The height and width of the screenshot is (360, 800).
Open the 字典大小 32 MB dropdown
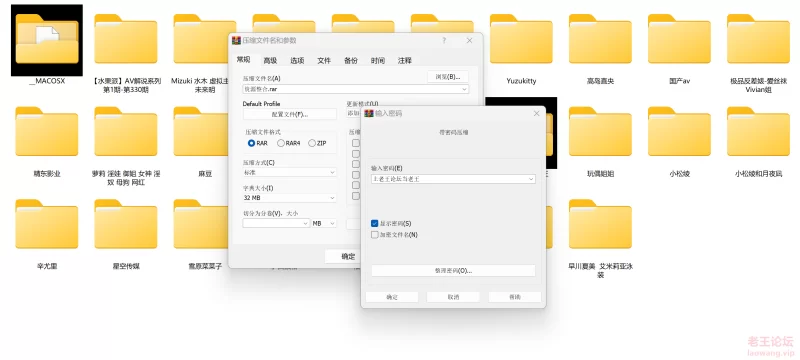290,198
